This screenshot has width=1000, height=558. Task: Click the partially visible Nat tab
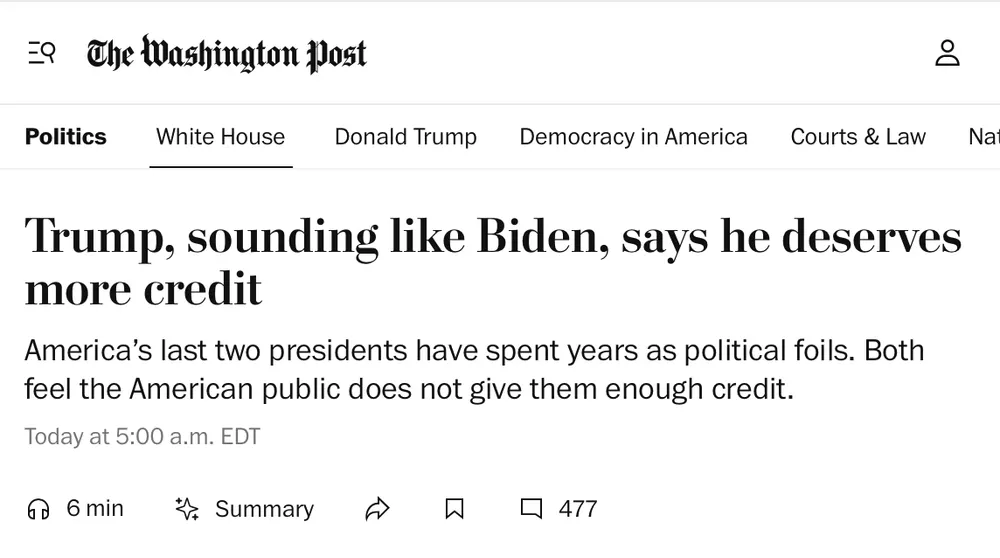983,137
